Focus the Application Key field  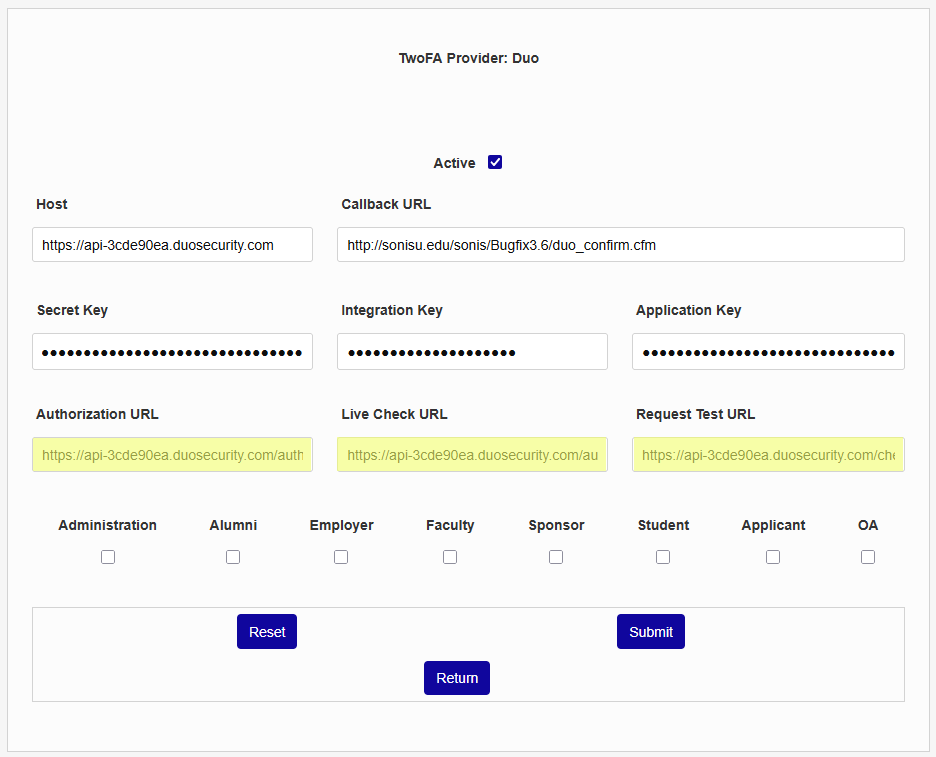point(768,352)
